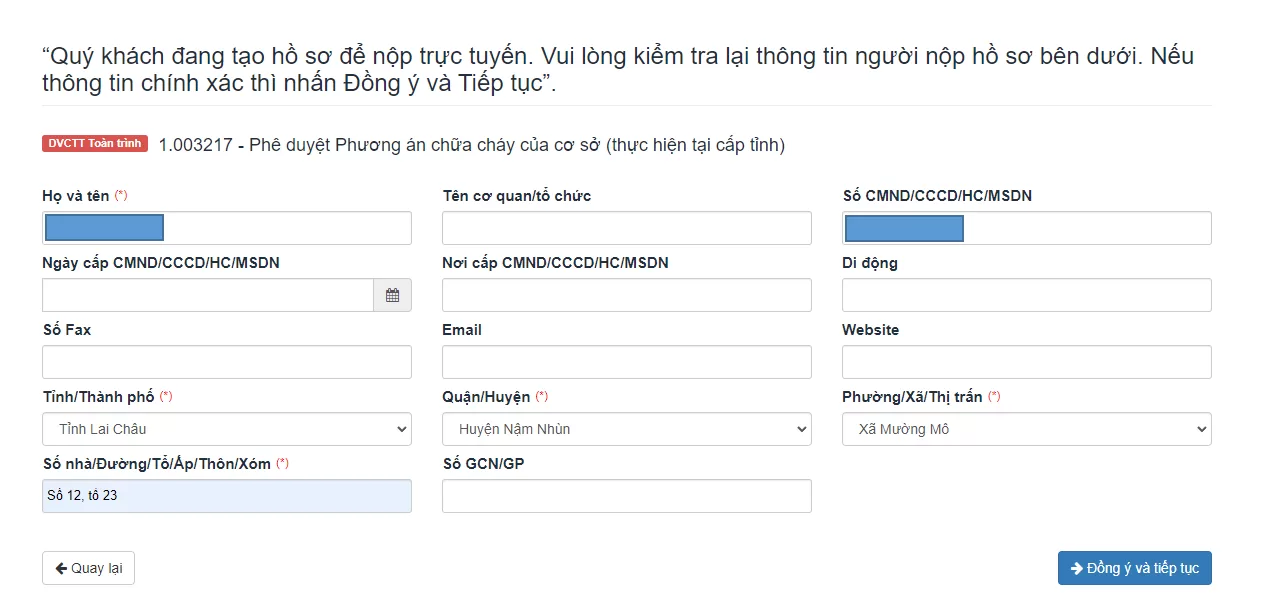Focus the Website input field

pyautogui.click(x=1027, y=362)
